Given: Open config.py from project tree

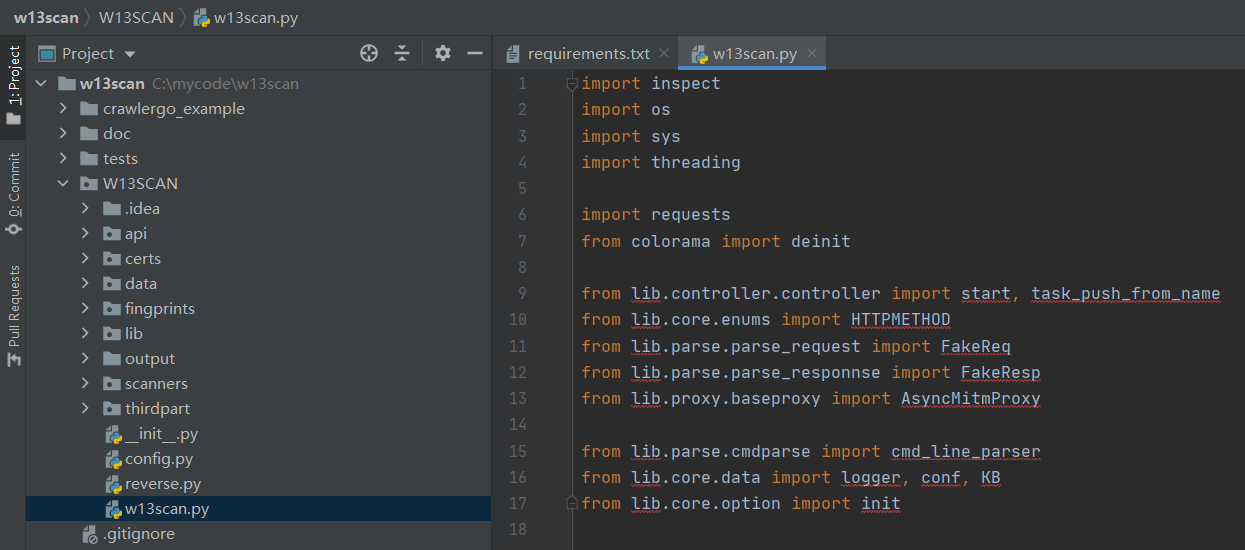Looking at the screenshot, I should click(x=158, y=459).
